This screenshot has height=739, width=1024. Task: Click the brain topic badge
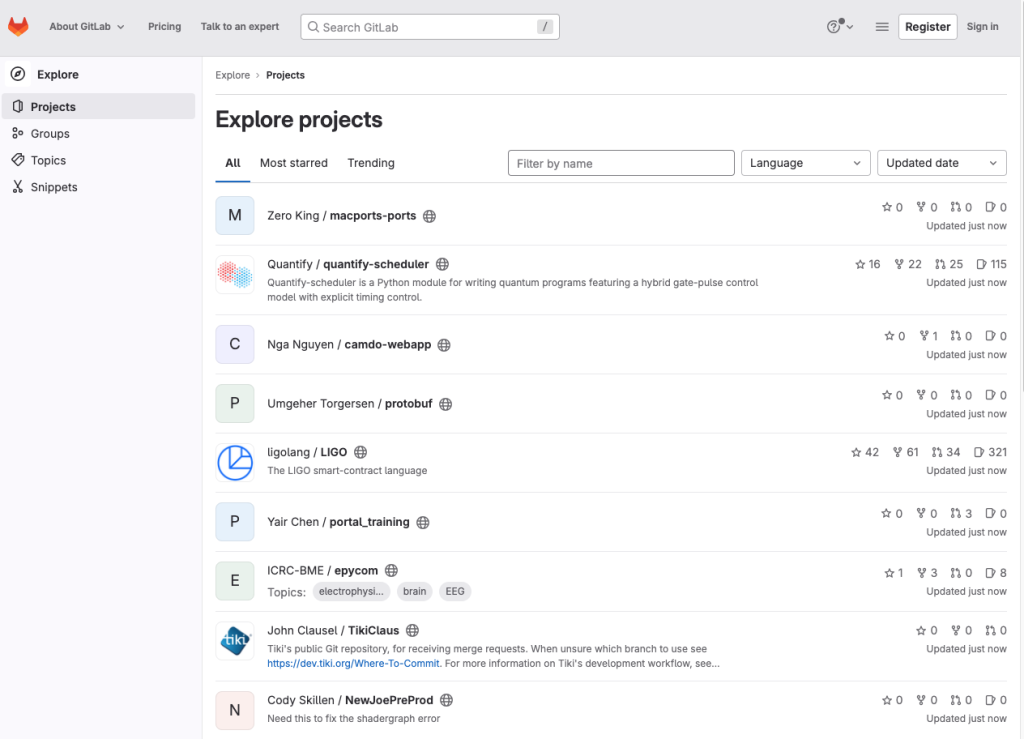pyautogui.click(x=415, y=591)
